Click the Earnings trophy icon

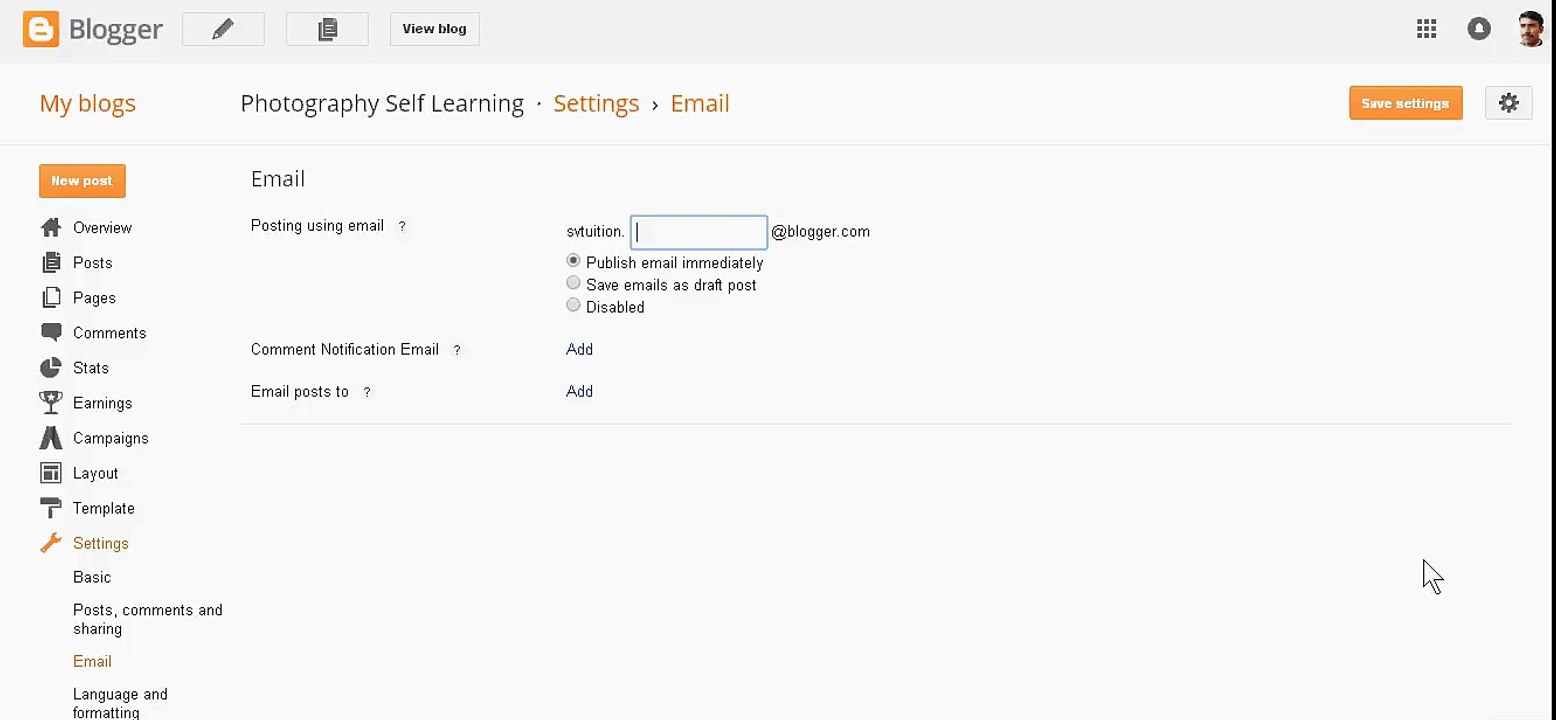(51, 403)
